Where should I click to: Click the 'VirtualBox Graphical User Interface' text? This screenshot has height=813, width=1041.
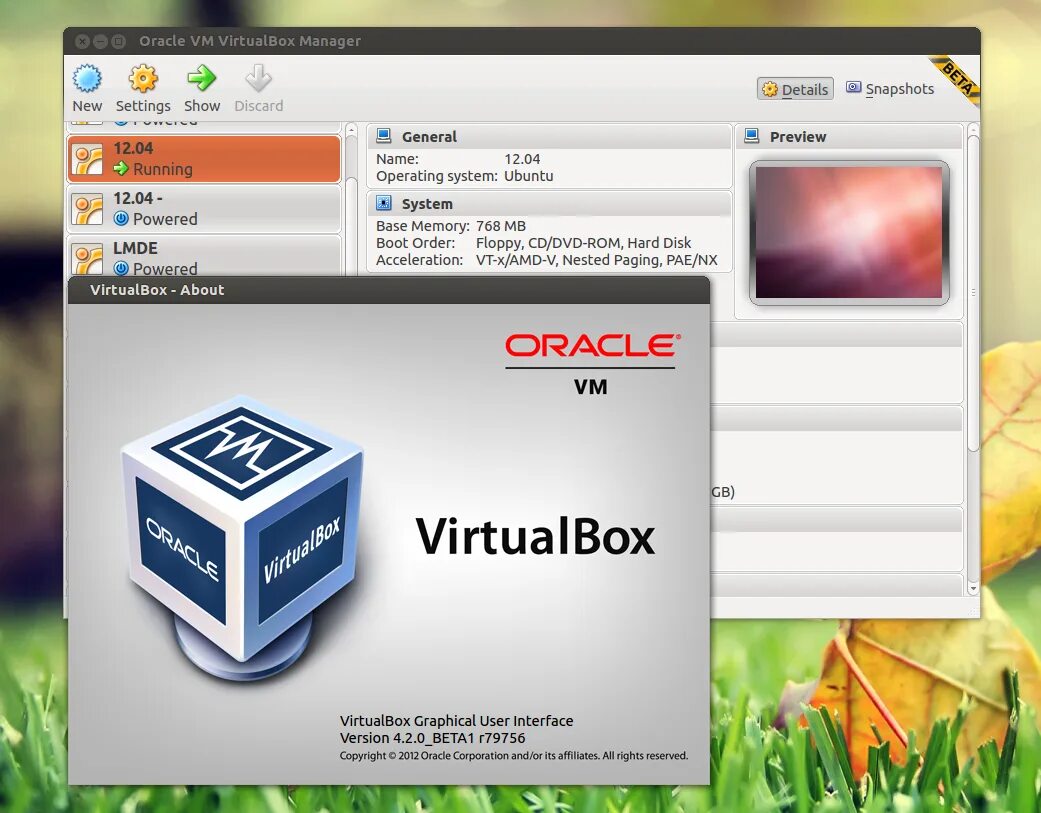456,721
